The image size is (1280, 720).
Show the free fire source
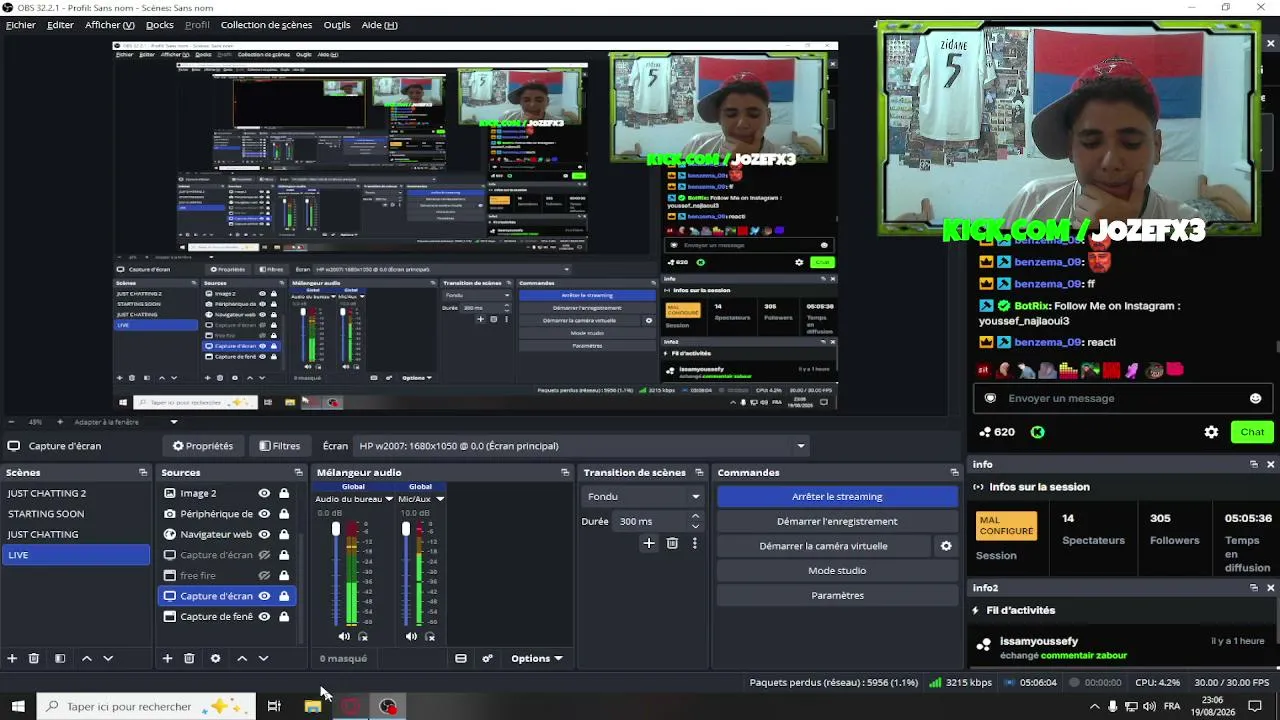[x=264, y=575]
